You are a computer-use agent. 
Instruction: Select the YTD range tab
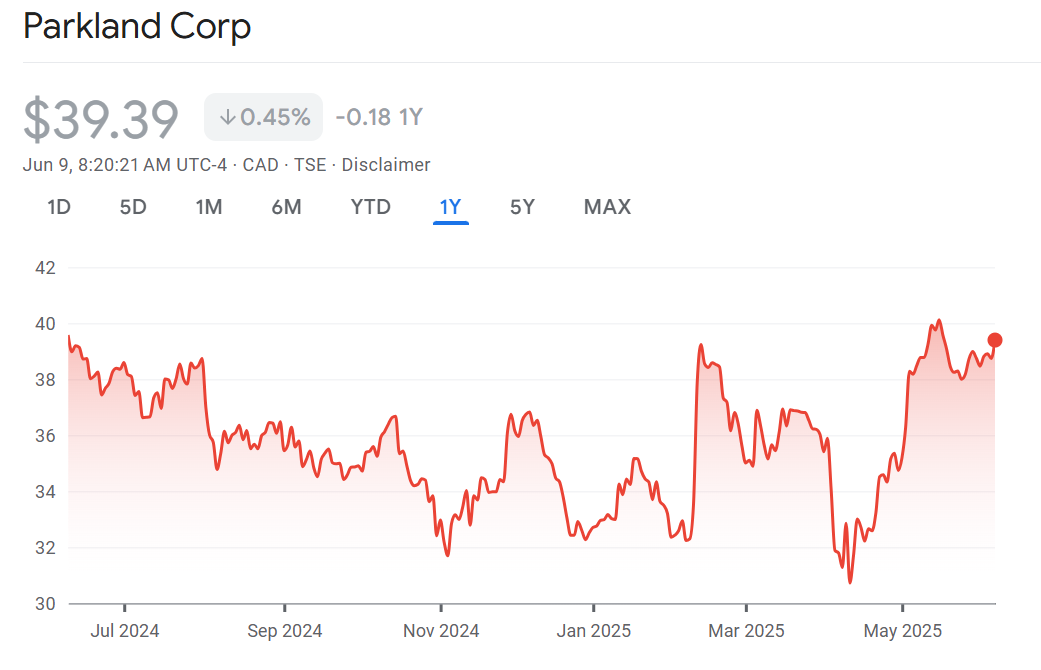coord(370,207)
